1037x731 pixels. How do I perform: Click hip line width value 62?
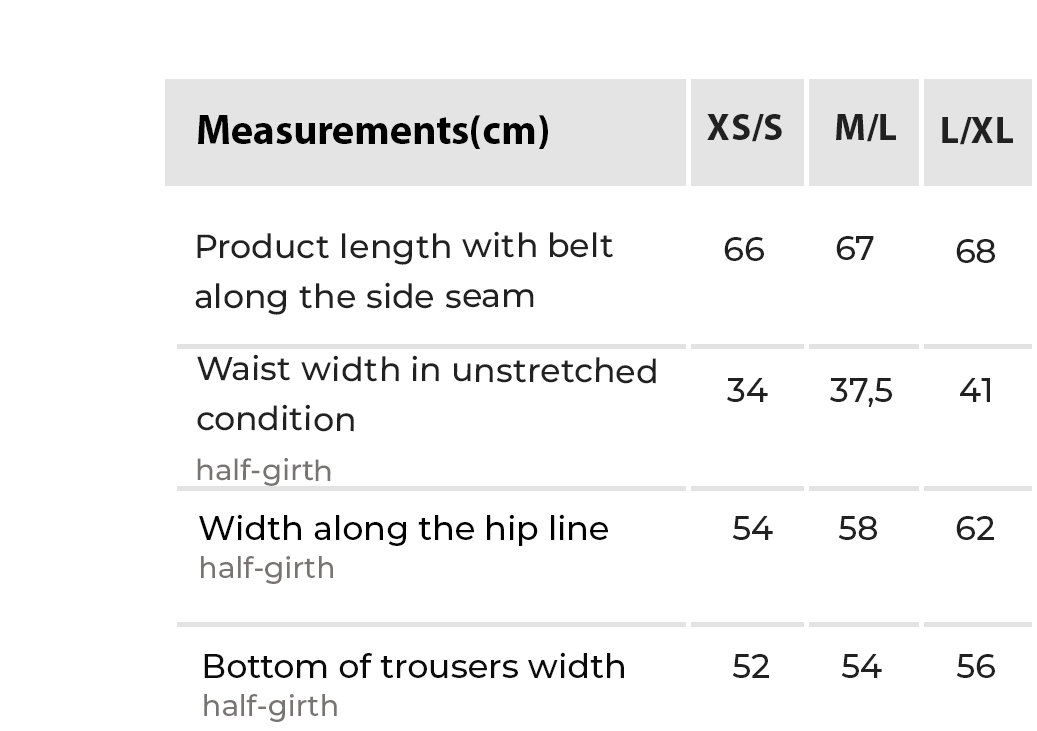pos(975,528)
